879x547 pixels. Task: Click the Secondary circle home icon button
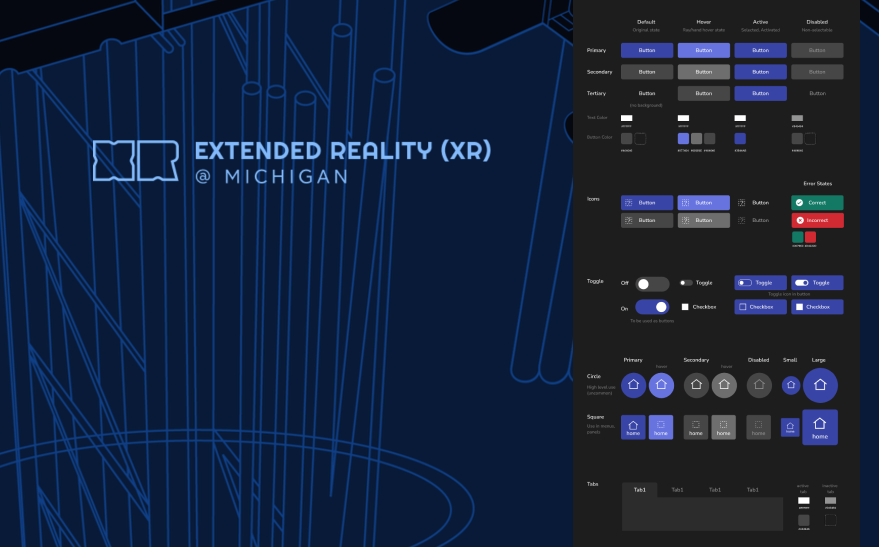pyautogui.click(x=696, y=385)
